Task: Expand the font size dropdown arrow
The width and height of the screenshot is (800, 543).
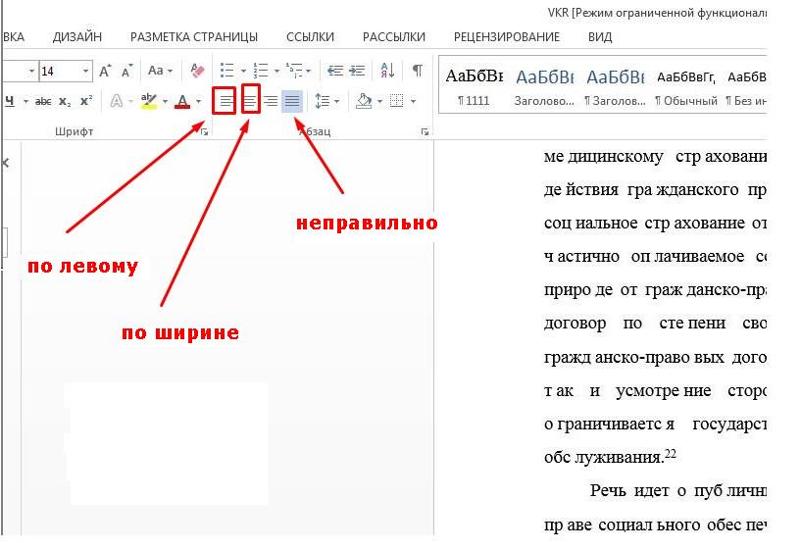Action: pyautogui.click(x=86, y=71)
